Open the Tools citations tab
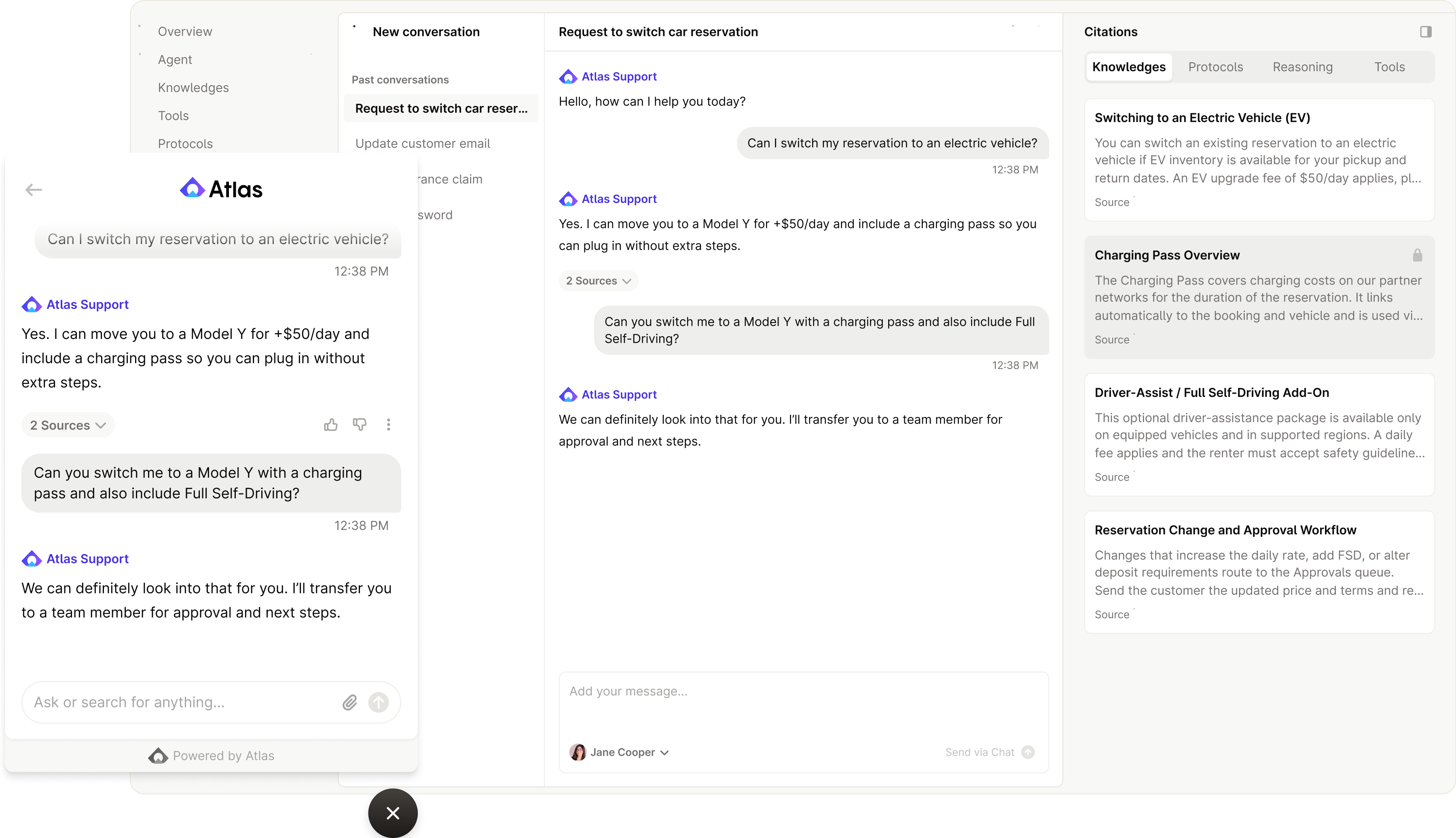1456x838 pixels. coord(1389,67)
